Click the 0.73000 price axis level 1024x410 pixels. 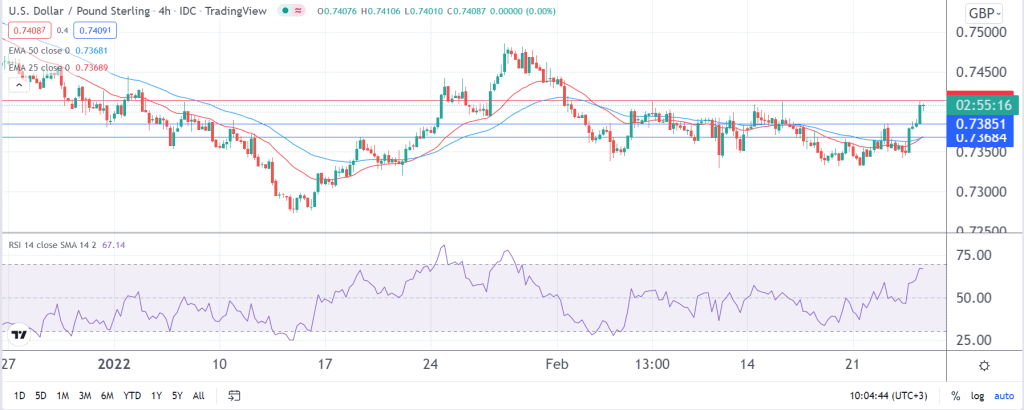point(983,192)
